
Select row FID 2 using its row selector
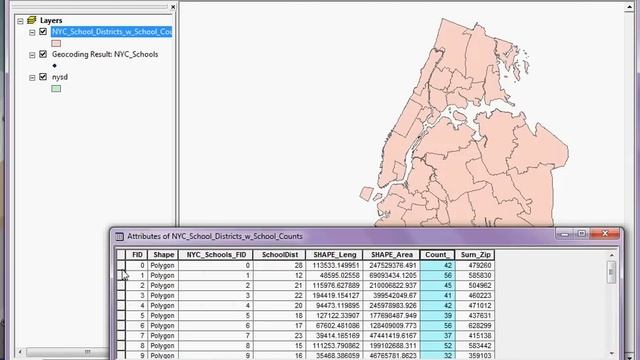point(121,285)
